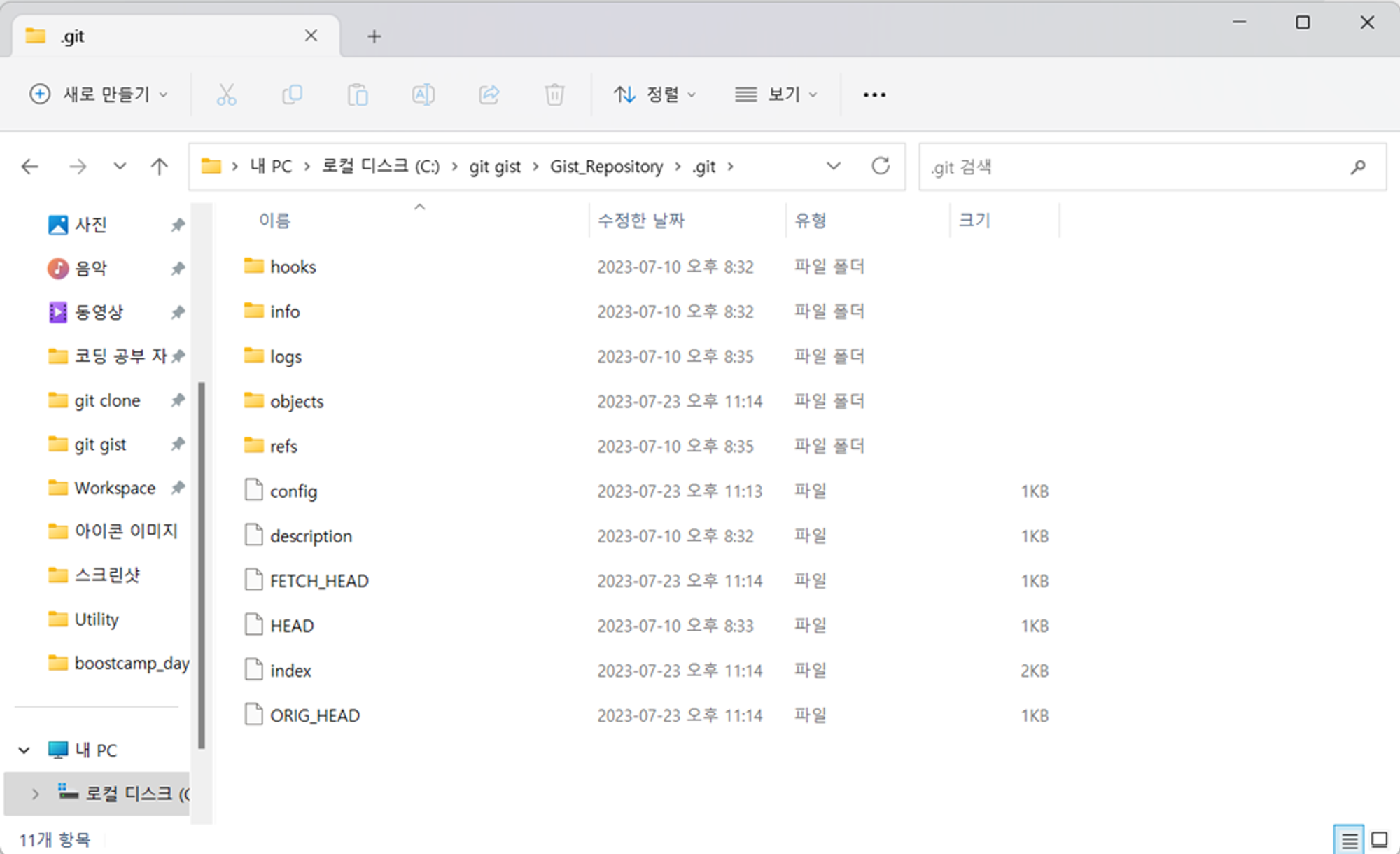
Task: Select the objects folder icon
Action: tap(253, 400)
